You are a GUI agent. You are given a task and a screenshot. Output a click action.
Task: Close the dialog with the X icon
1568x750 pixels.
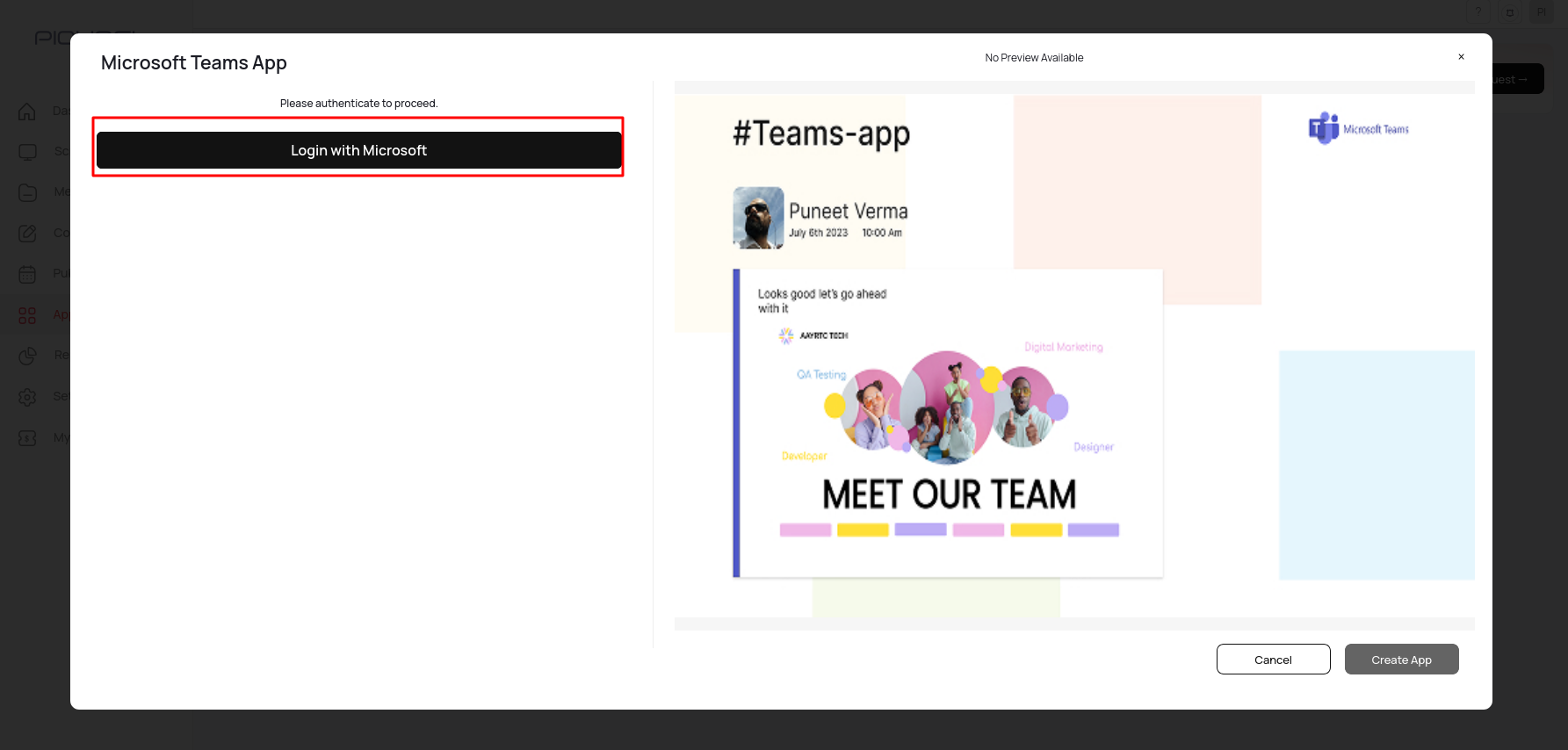coord(1461,57)
